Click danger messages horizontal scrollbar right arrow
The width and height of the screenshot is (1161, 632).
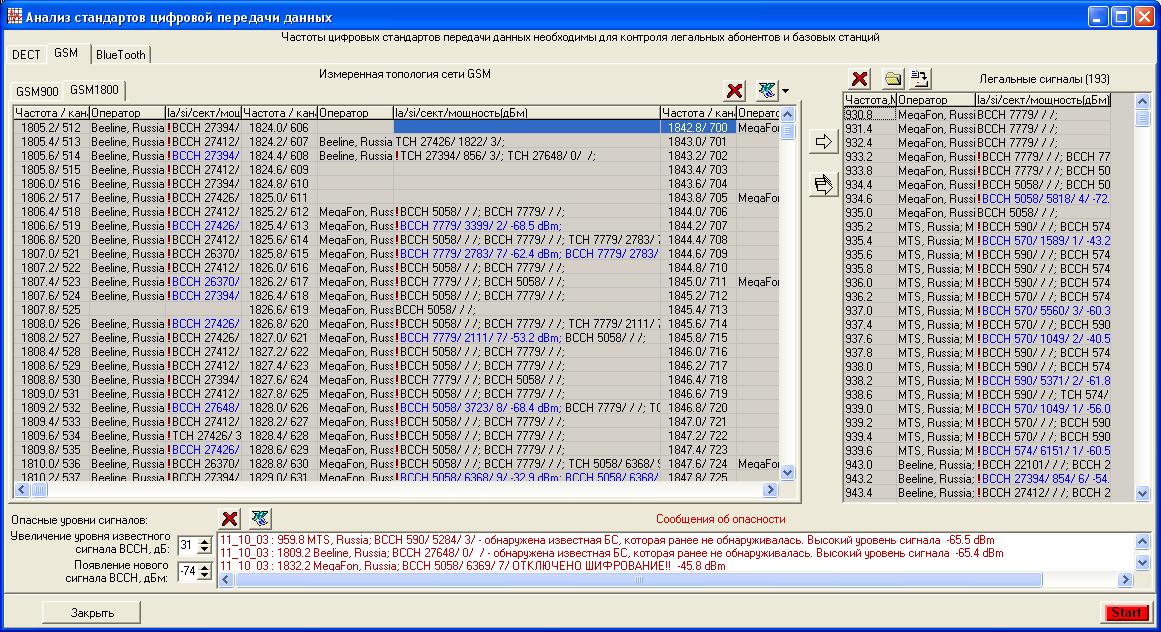[1126, 580]
